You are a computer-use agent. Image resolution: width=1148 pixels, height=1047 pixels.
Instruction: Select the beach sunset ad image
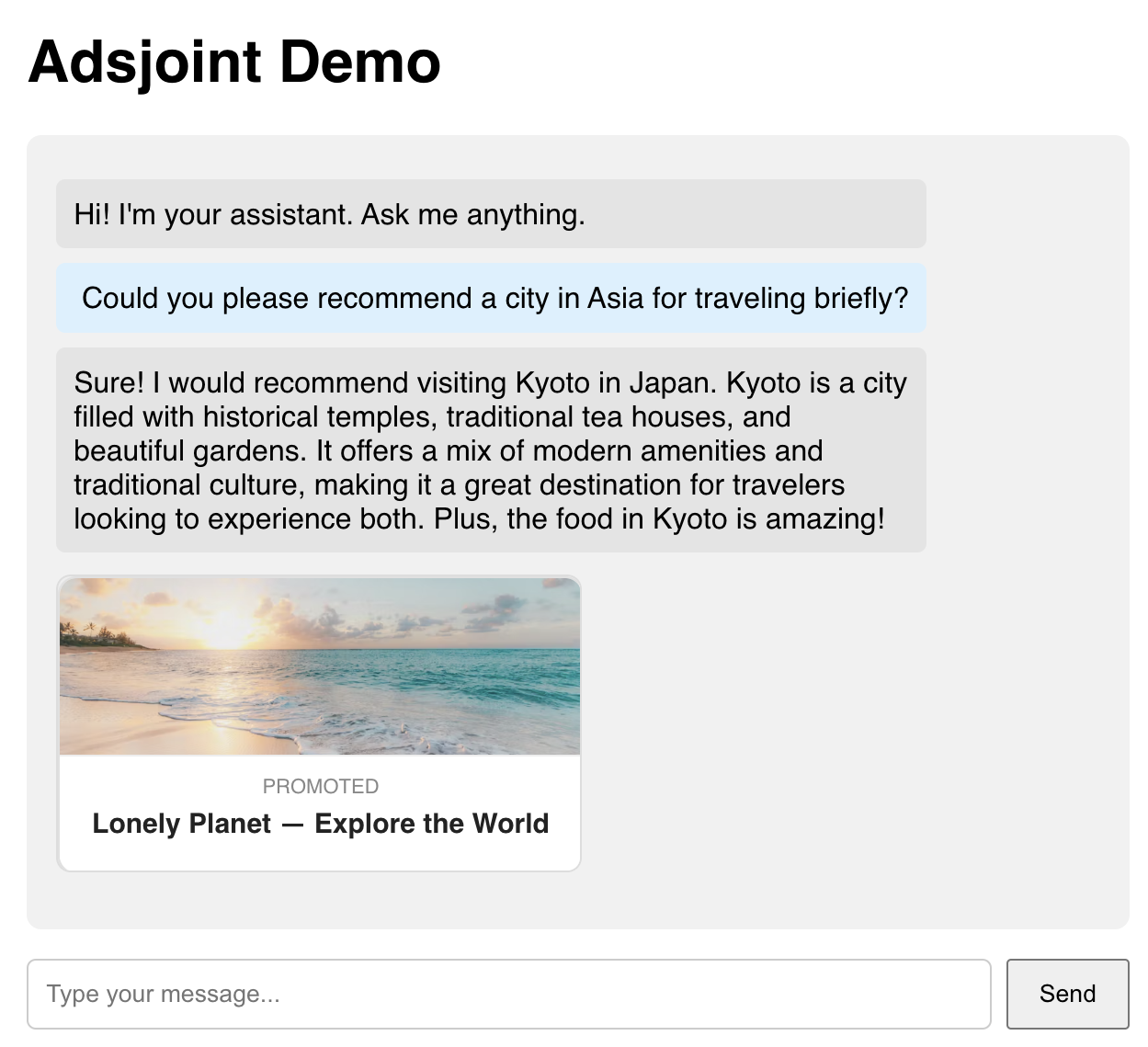[319, 666]
